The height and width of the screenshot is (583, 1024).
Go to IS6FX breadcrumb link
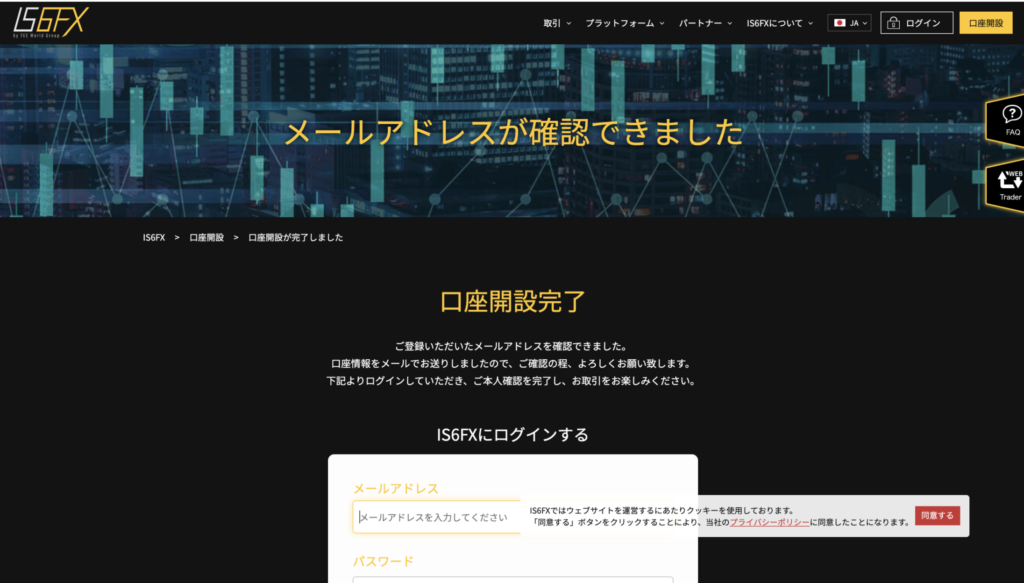click(154, 238)
